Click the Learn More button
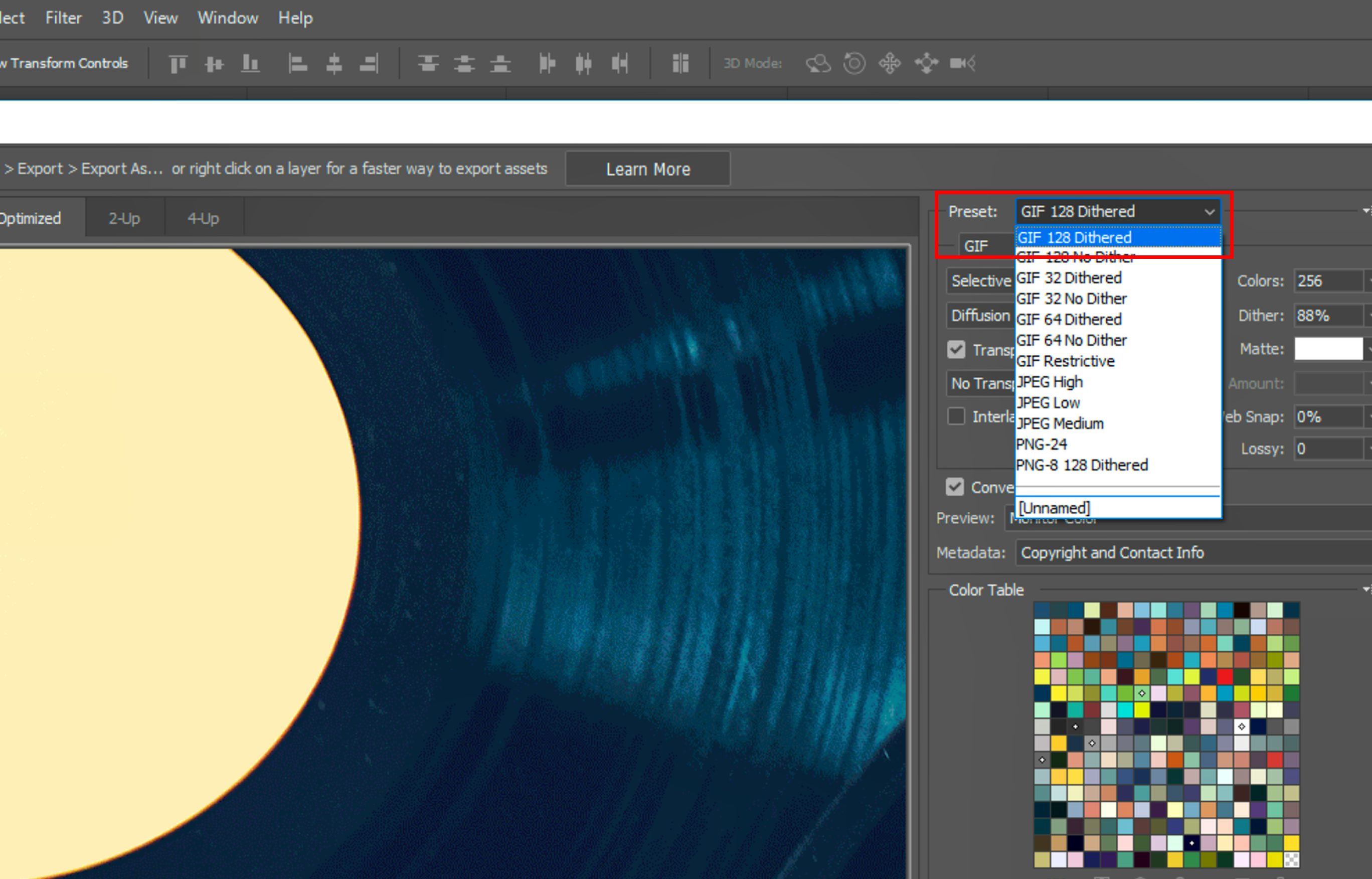This screenshot has height=879, width=1372. coord(647,169)
